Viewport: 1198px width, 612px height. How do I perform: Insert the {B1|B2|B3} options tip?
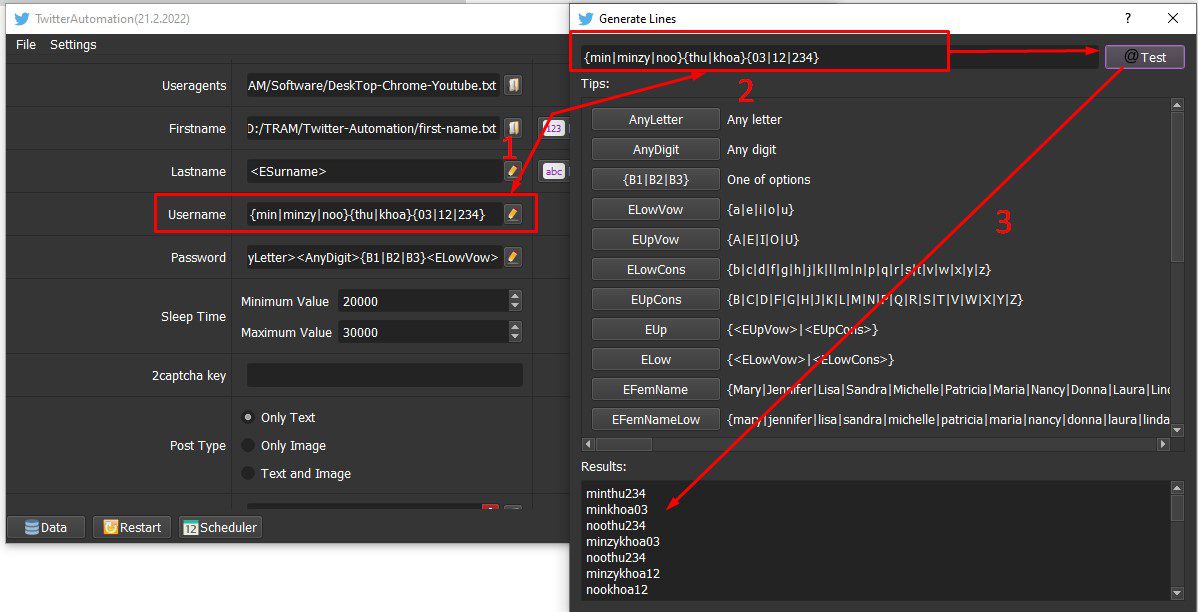click(656, 180)
